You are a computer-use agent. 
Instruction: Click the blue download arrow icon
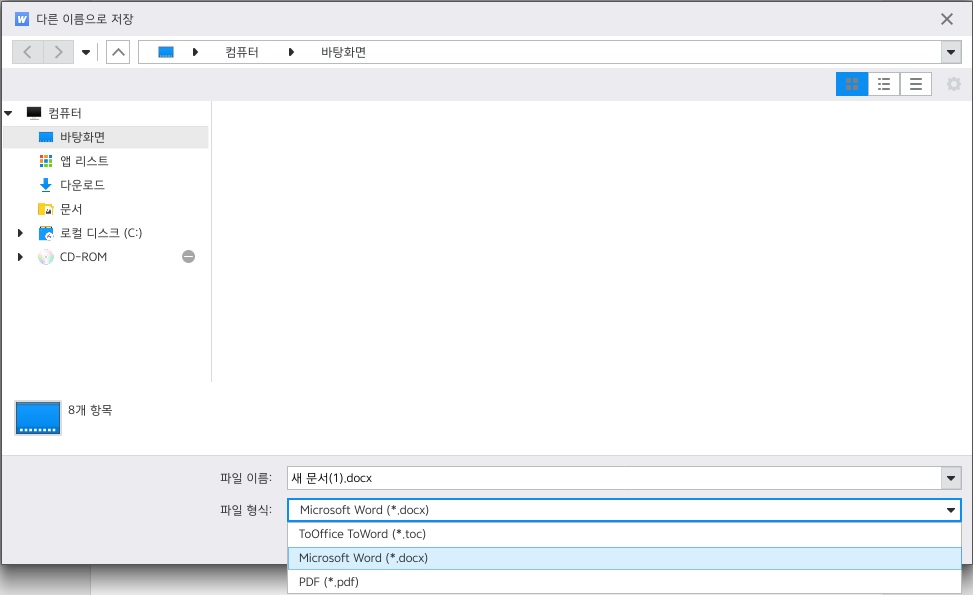(46, 185)
